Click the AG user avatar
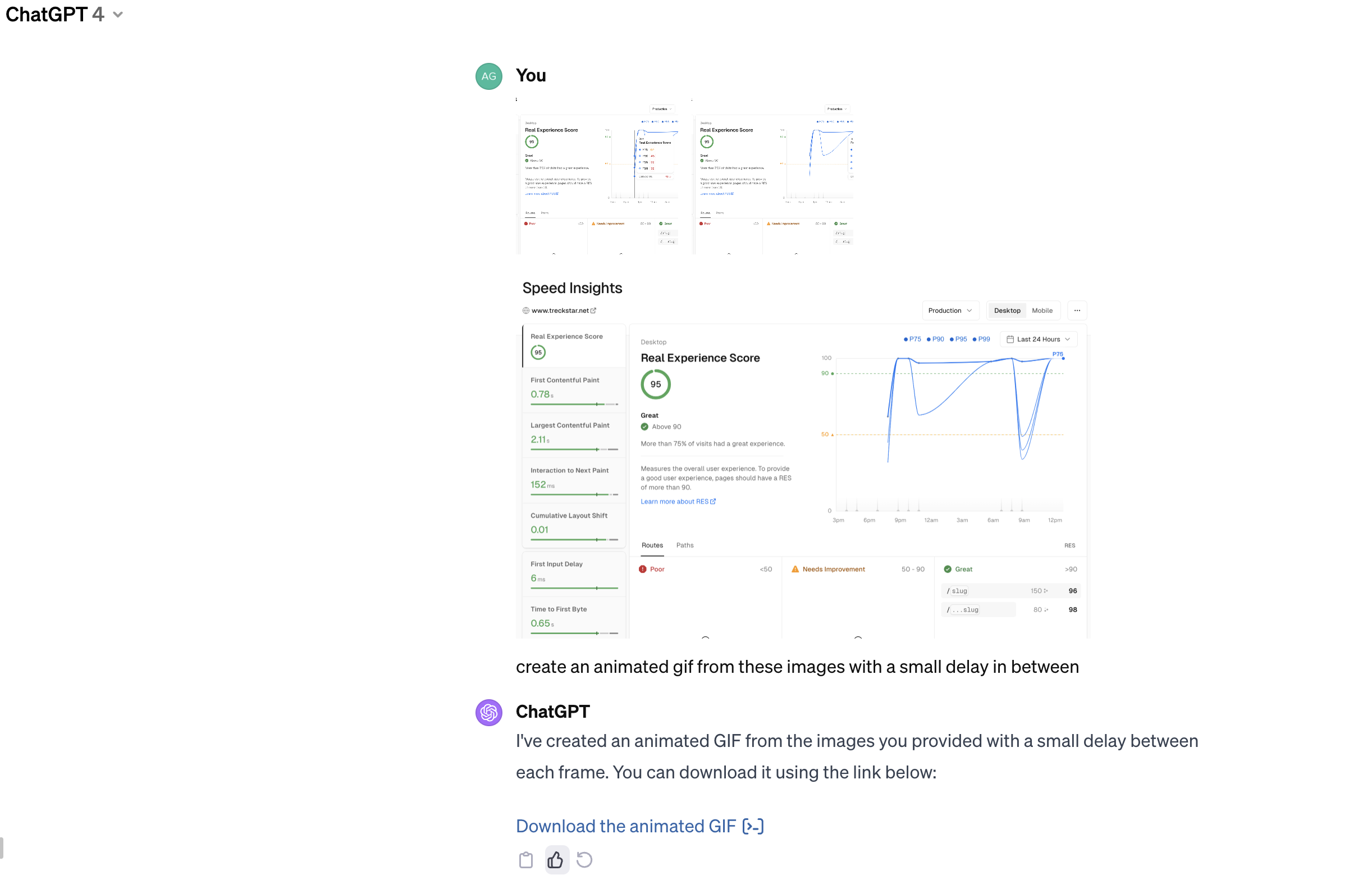Screen dimensions: 1372x875 [x=488, y=76]
